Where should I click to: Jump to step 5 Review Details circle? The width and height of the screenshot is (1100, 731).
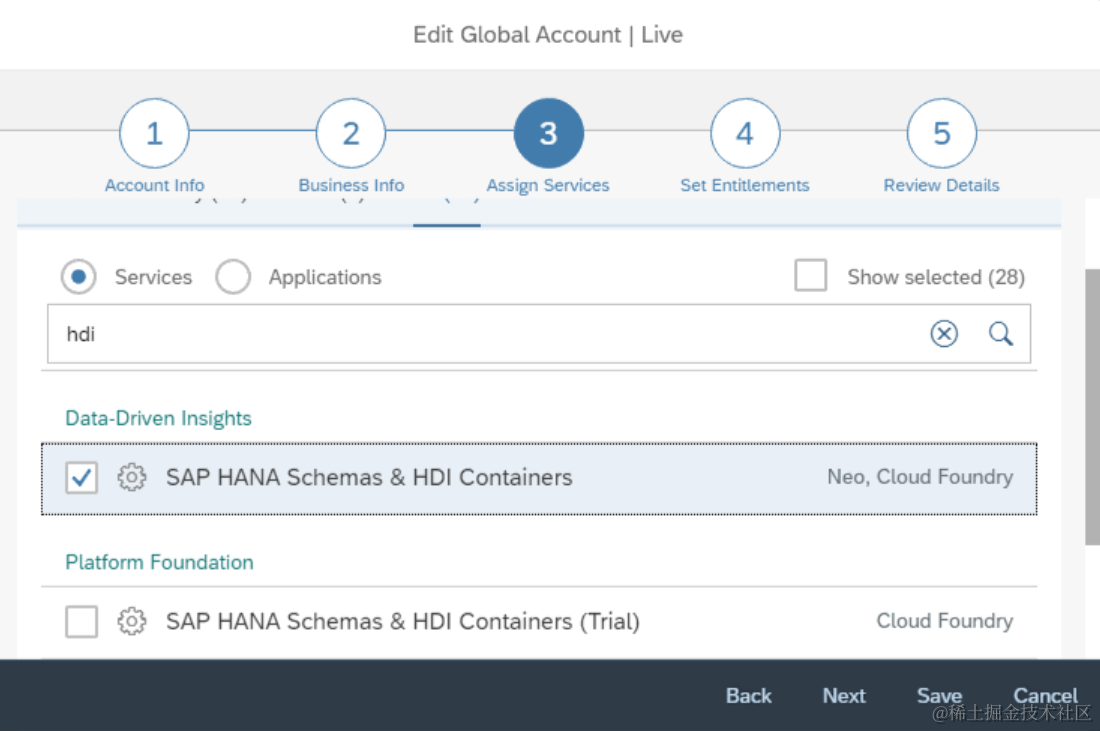click(x=942, y=134)
